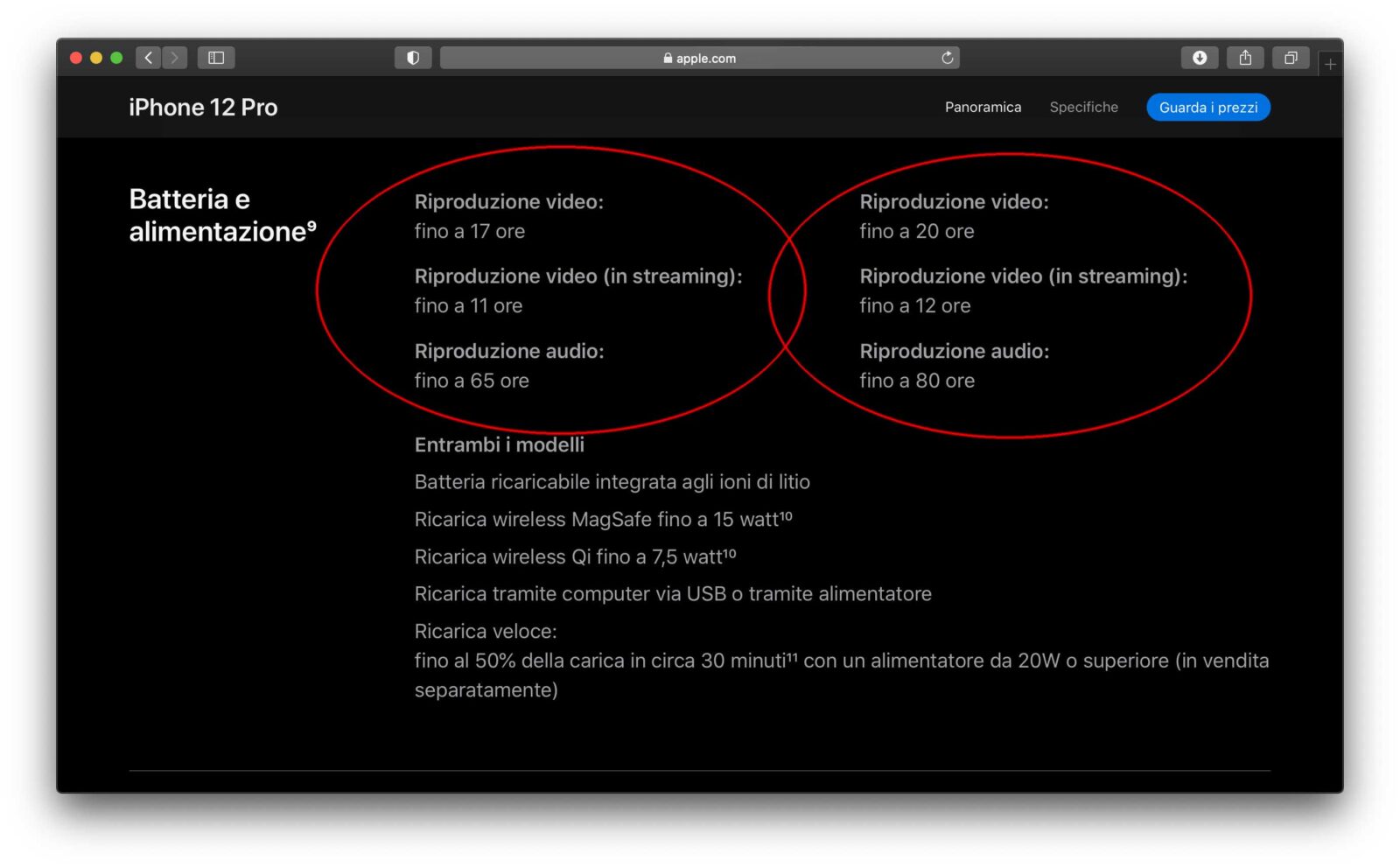
Task: Select the 'Ricarica tramite computer via USB' line
Action: [x=673, y=594]
